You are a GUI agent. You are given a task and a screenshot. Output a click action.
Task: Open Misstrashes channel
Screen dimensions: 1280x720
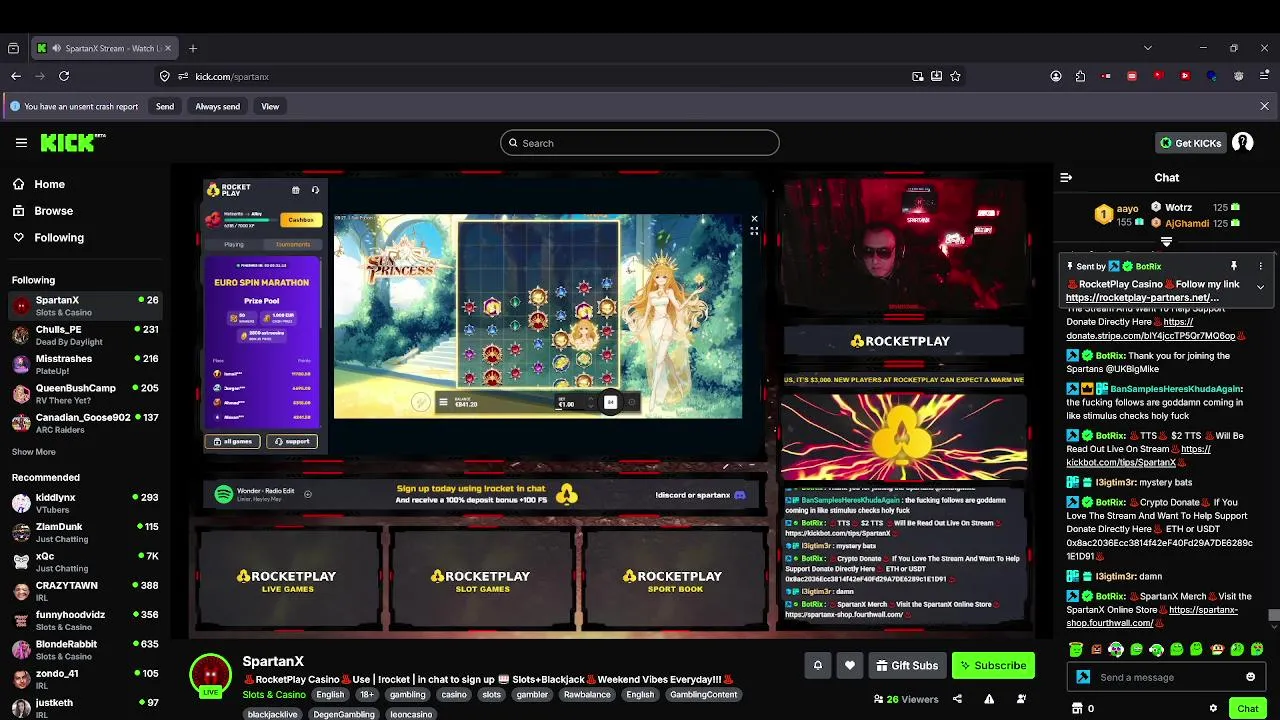[x=85, y=364]
